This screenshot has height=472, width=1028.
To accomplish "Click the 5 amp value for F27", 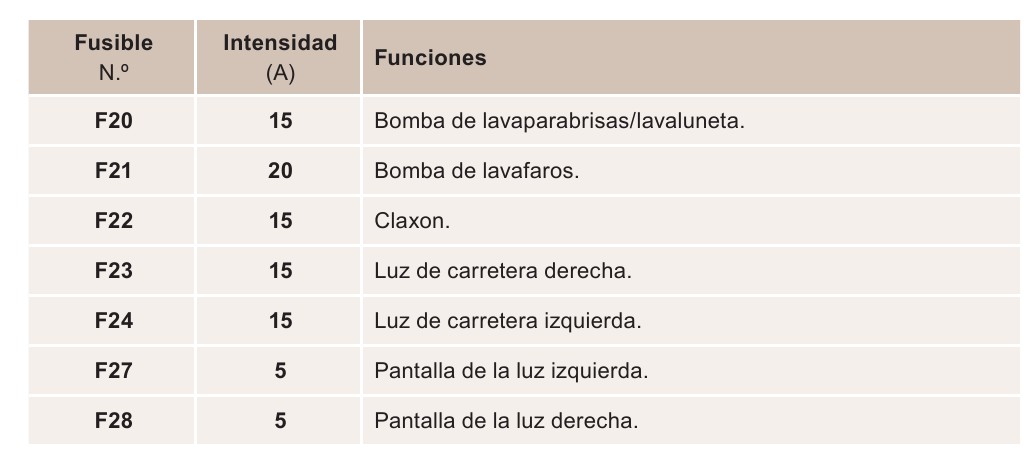I will (x=280, y=370).
